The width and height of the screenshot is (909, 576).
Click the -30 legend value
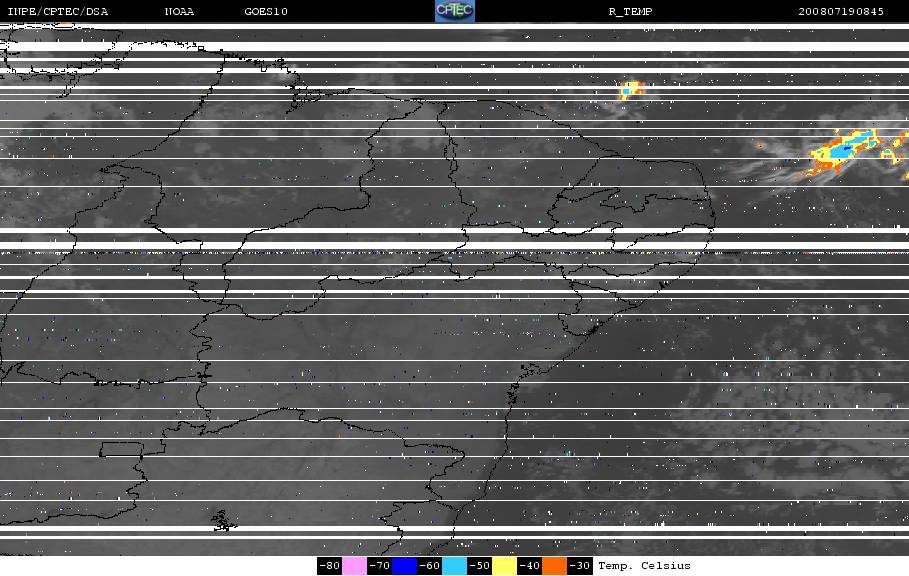579,566
